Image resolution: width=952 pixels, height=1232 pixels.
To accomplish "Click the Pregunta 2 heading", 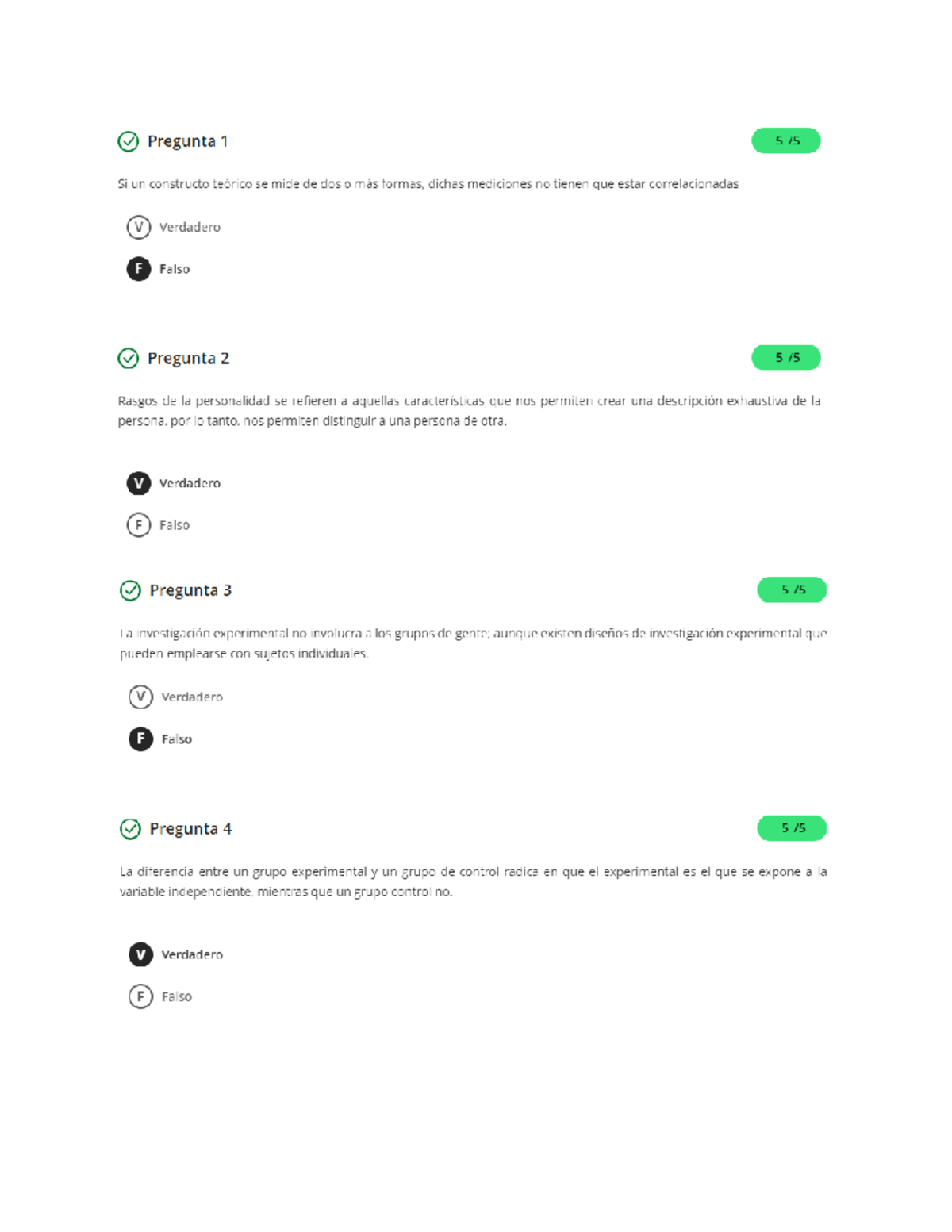I will [x=189, y=359].
